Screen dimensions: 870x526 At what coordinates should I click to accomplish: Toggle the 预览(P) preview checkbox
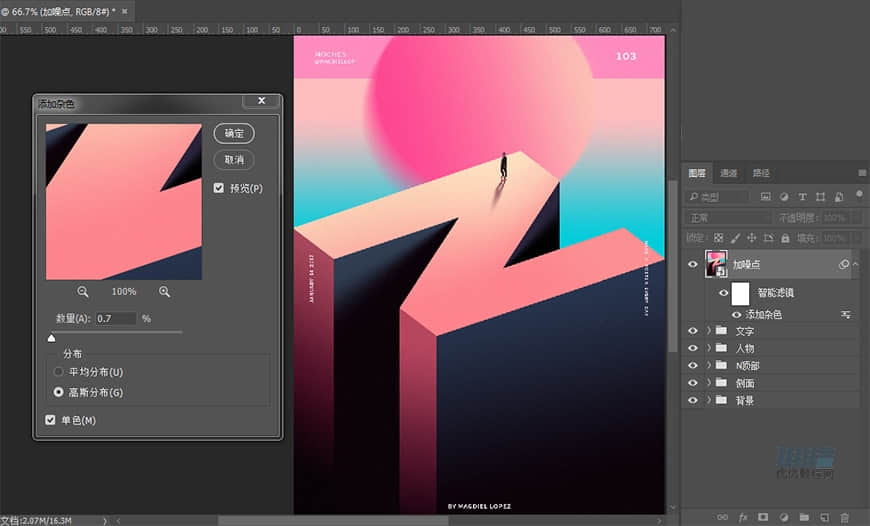(x=219, y=188)
